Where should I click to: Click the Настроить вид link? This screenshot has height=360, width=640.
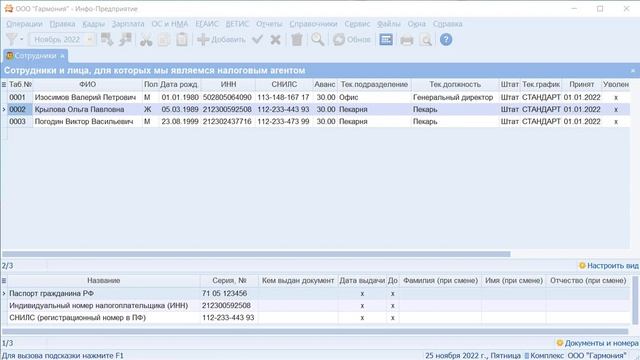click(609, 266)
